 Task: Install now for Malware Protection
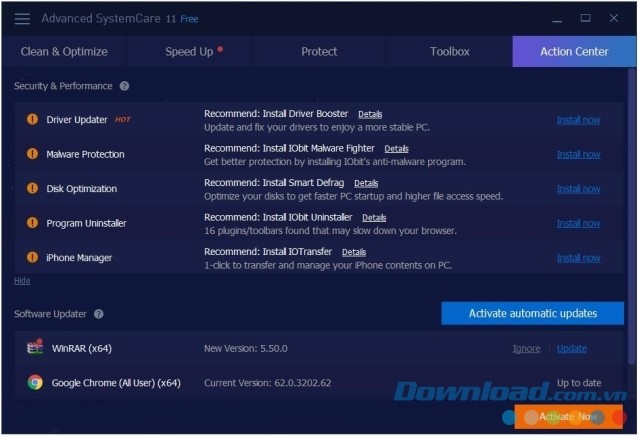578,154
